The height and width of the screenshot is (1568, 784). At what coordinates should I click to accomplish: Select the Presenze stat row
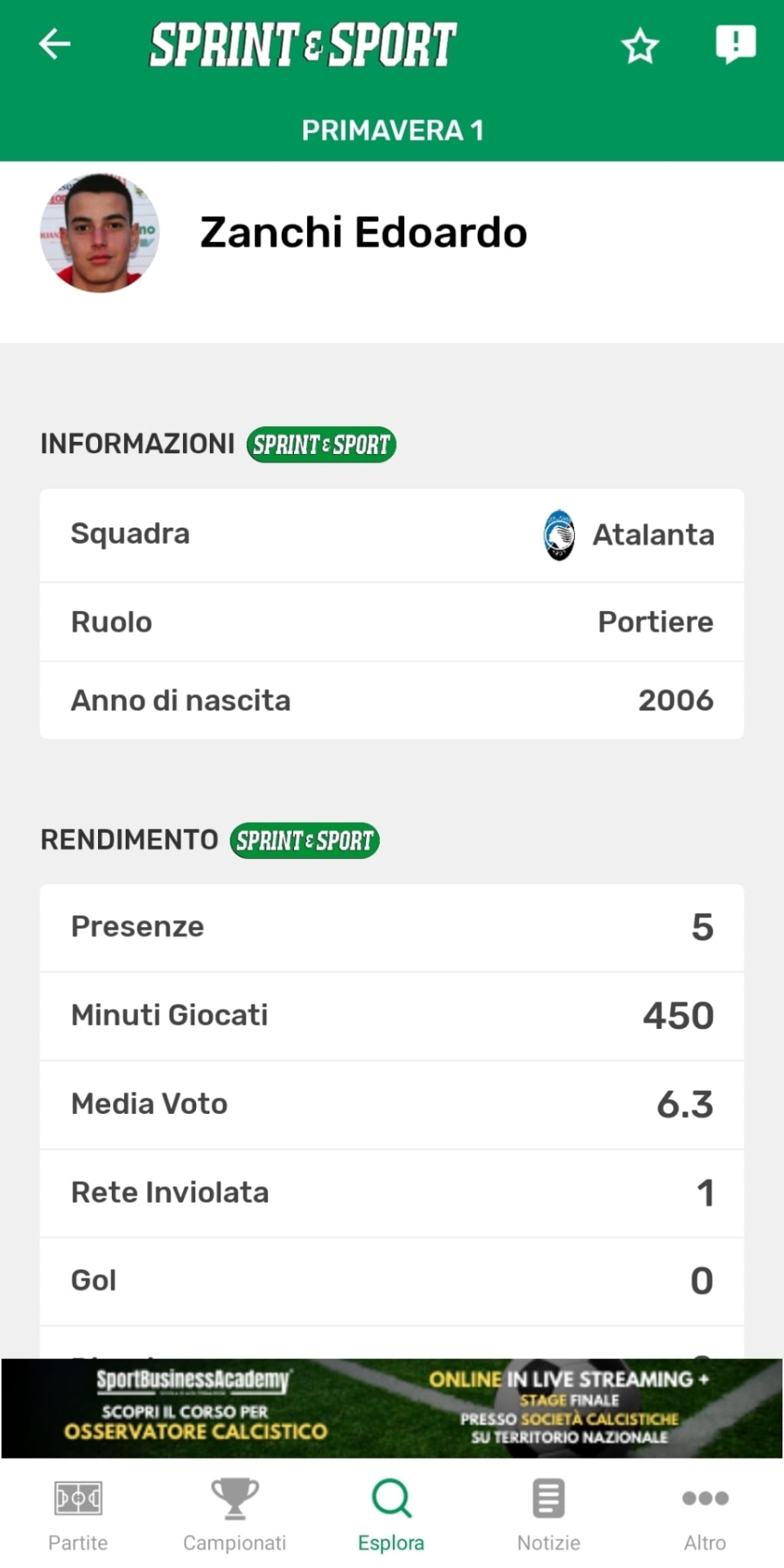tap(392, 928)
